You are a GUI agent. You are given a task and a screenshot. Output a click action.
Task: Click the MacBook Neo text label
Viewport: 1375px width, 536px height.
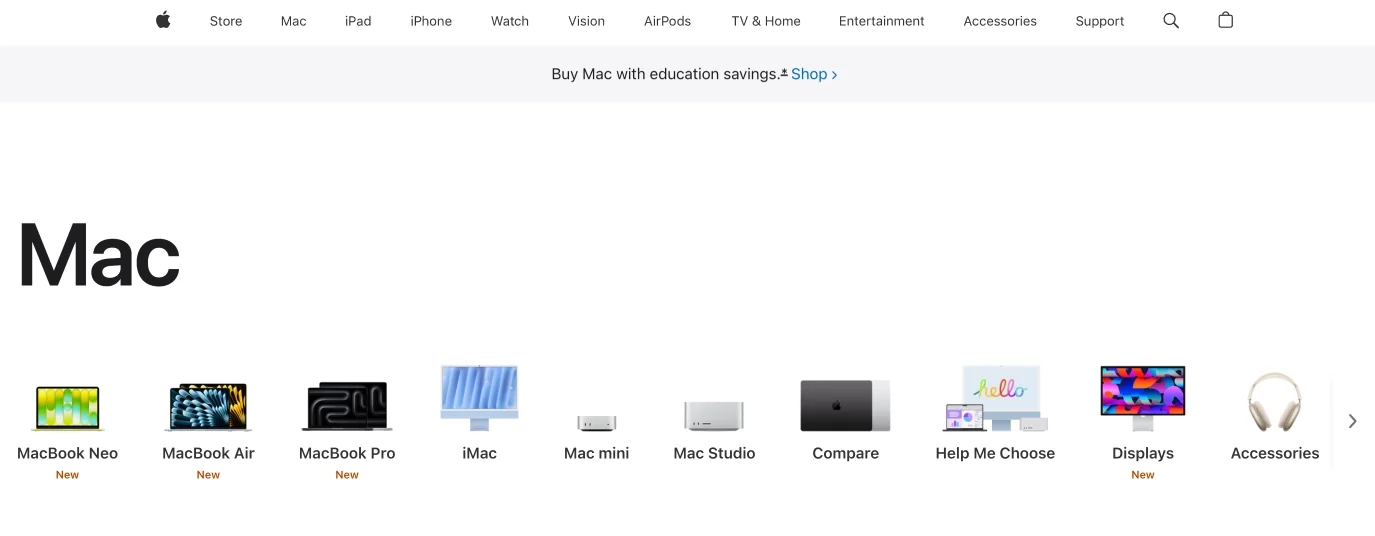point(68,453)
